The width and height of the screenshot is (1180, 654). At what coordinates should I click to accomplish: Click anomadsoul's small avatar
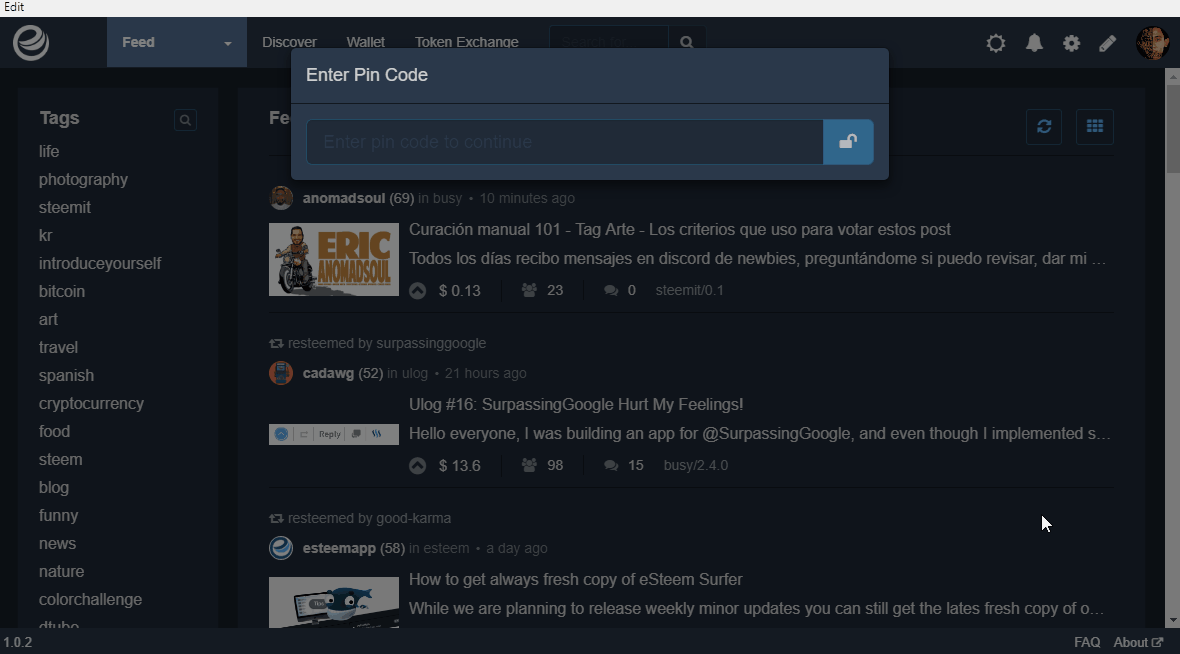coord(281,198)
